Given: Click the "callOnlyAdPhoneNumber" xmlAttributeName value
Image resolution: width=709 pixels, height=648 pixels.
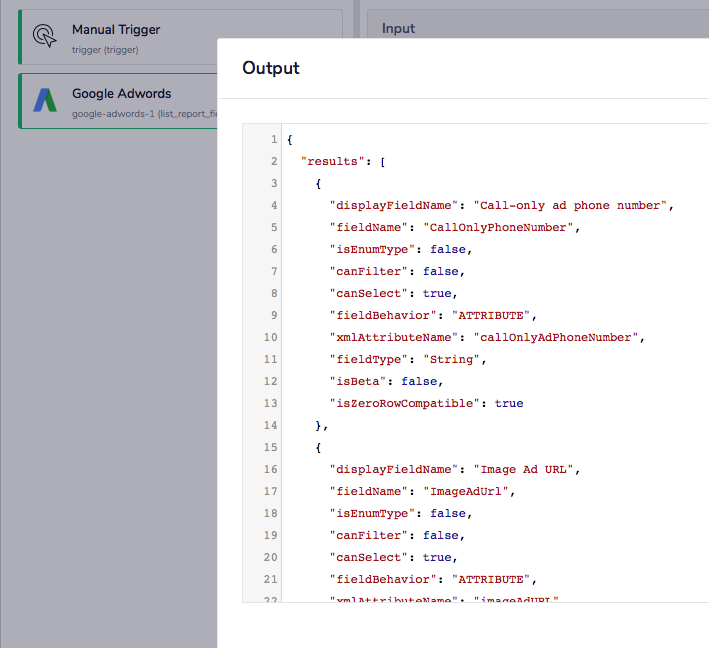Looking at the screenshot, I should click(x=556, y=337).
